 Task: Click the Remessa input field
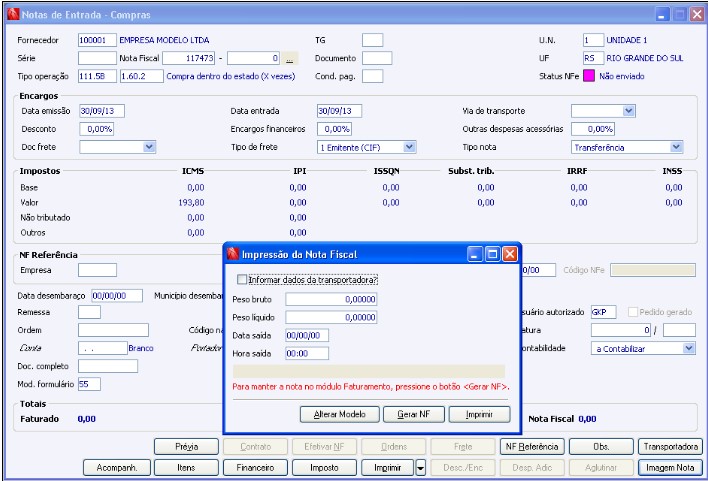(x=89, y=312)
